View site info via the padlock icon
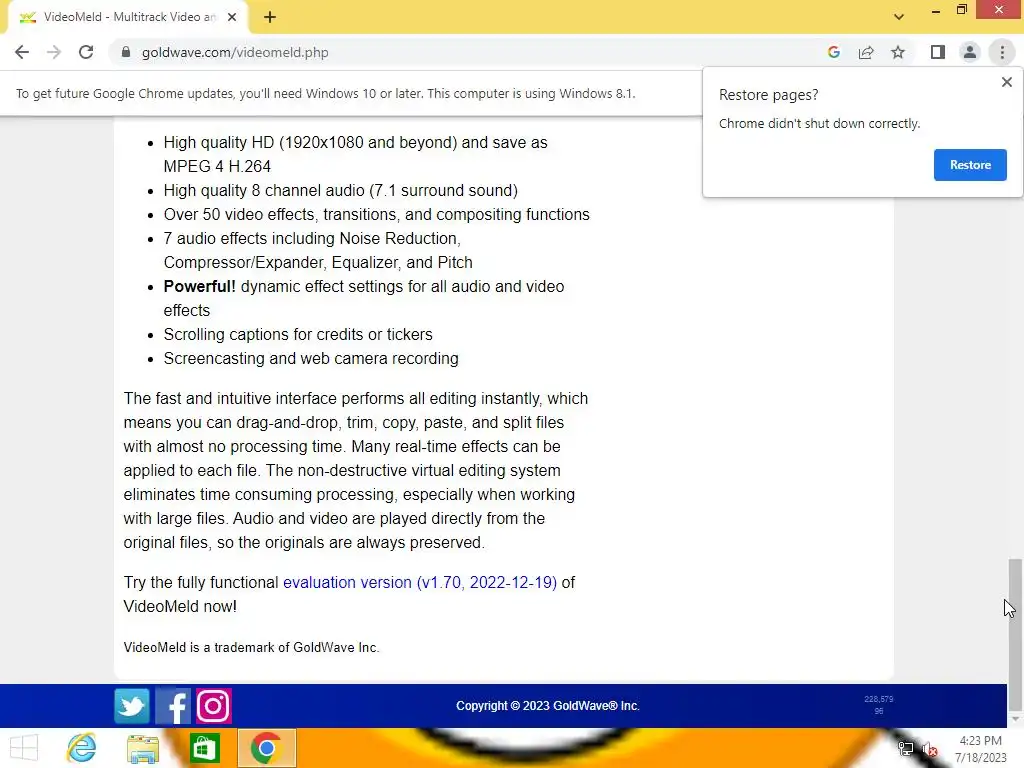 (126, 52)
